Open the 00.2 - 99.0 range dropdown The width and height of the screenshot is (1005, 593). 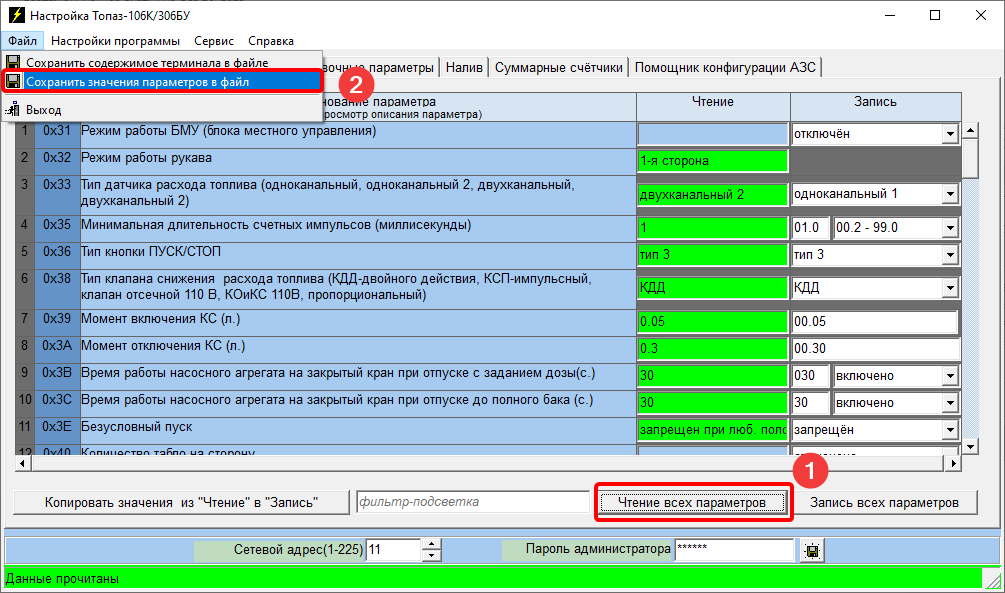(x=950, y=228)
